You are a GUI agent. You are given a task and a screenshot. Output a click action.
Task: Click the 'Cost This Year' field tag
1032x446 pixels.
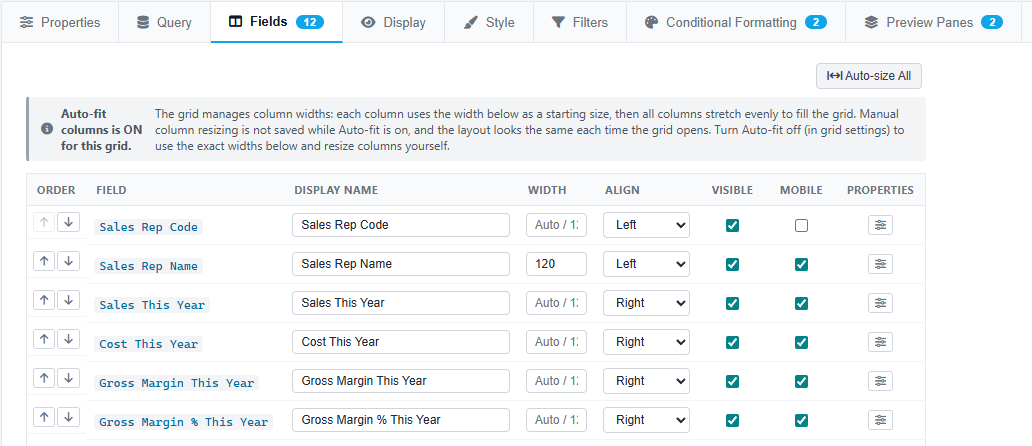[148, 344]
